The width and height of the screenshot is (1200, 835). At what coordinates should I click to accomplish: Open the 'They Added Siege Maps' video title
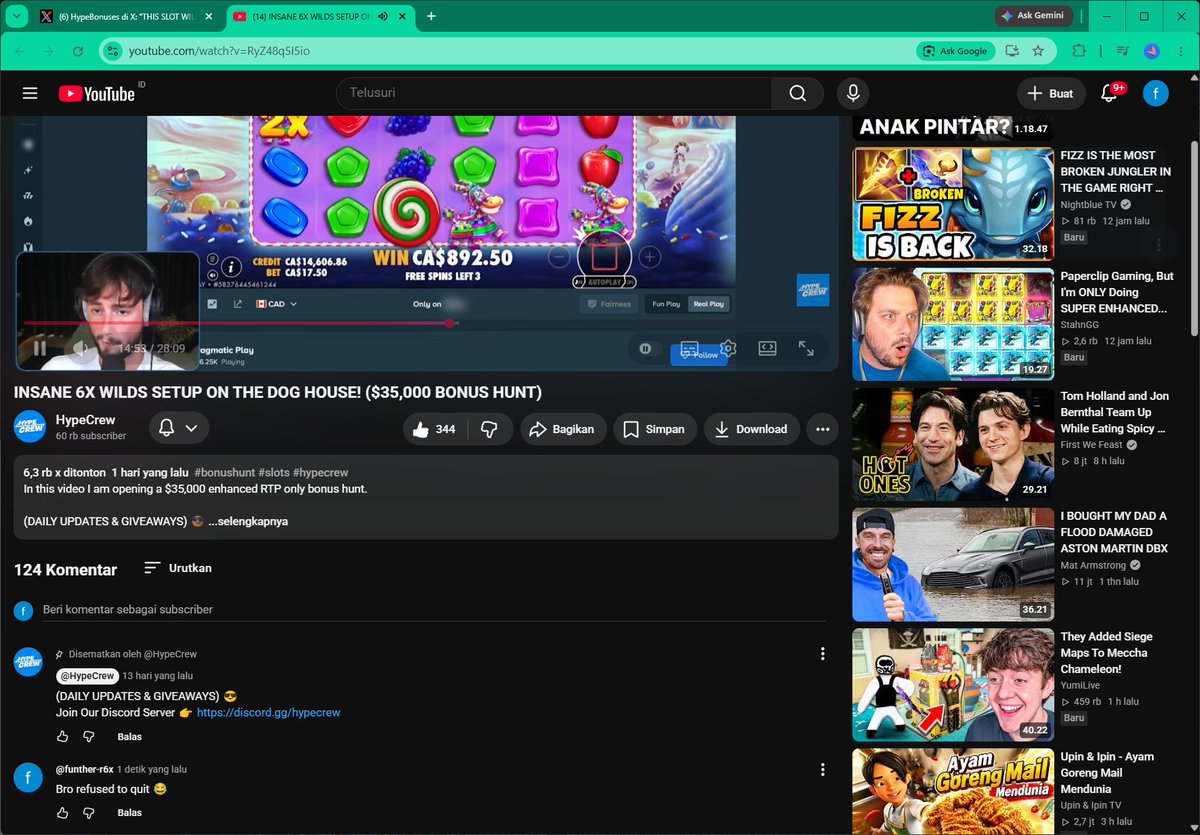[1107, 653]
